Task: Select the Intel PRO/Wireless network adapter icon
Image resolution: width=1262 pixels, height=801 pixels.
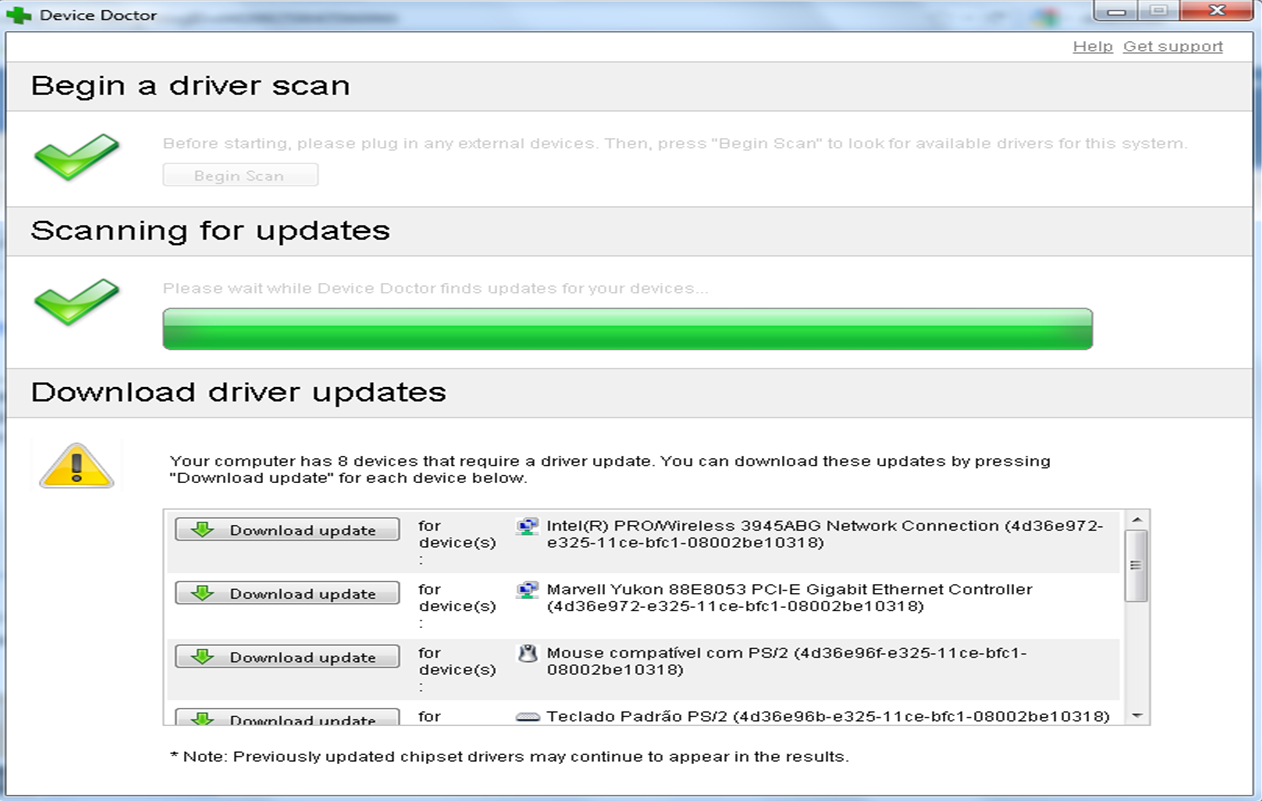Action: tap(527, 524)
